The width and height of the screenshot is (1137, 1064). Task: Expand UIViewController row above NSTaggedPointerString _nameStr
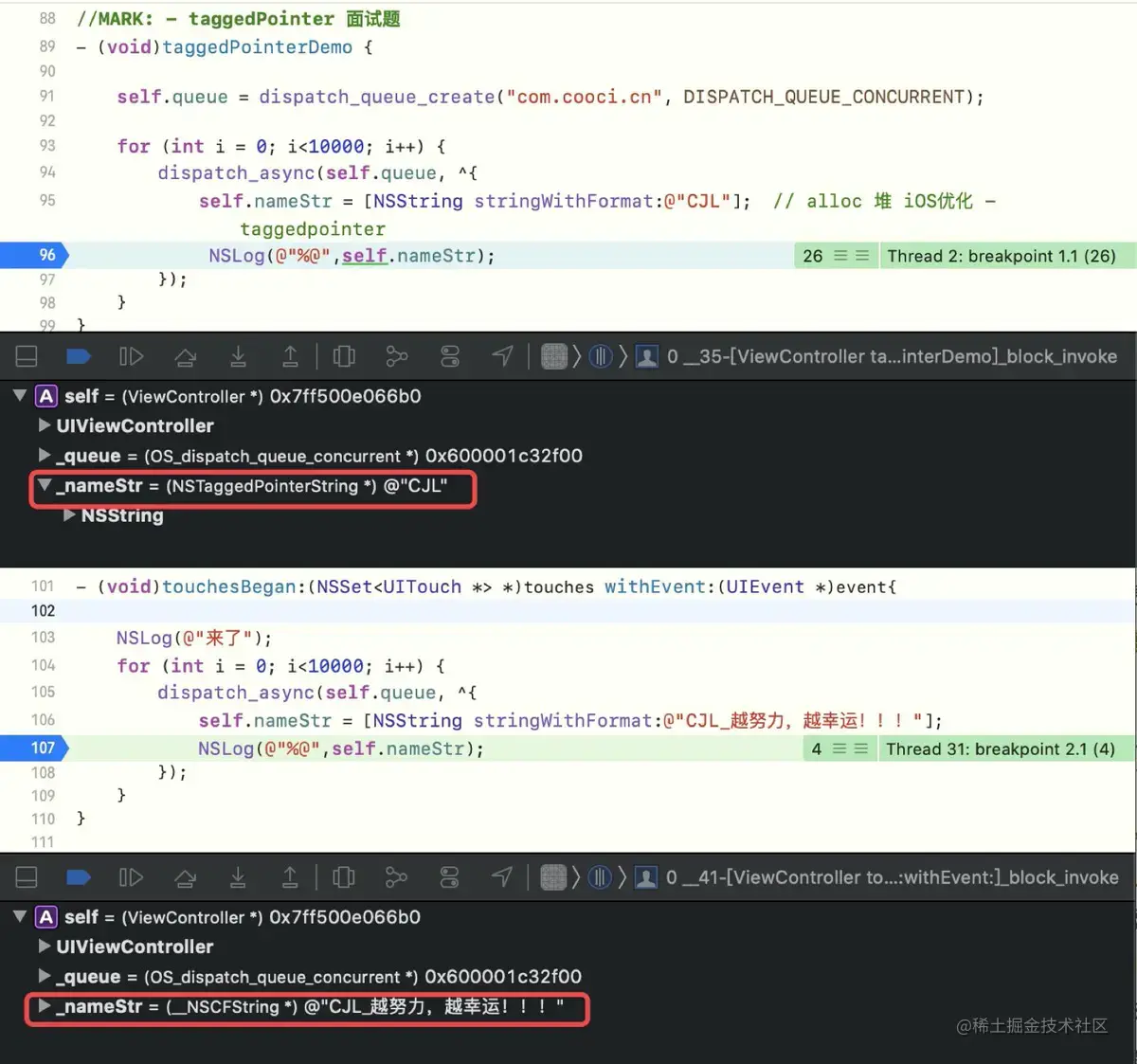(x=45, y=425)
